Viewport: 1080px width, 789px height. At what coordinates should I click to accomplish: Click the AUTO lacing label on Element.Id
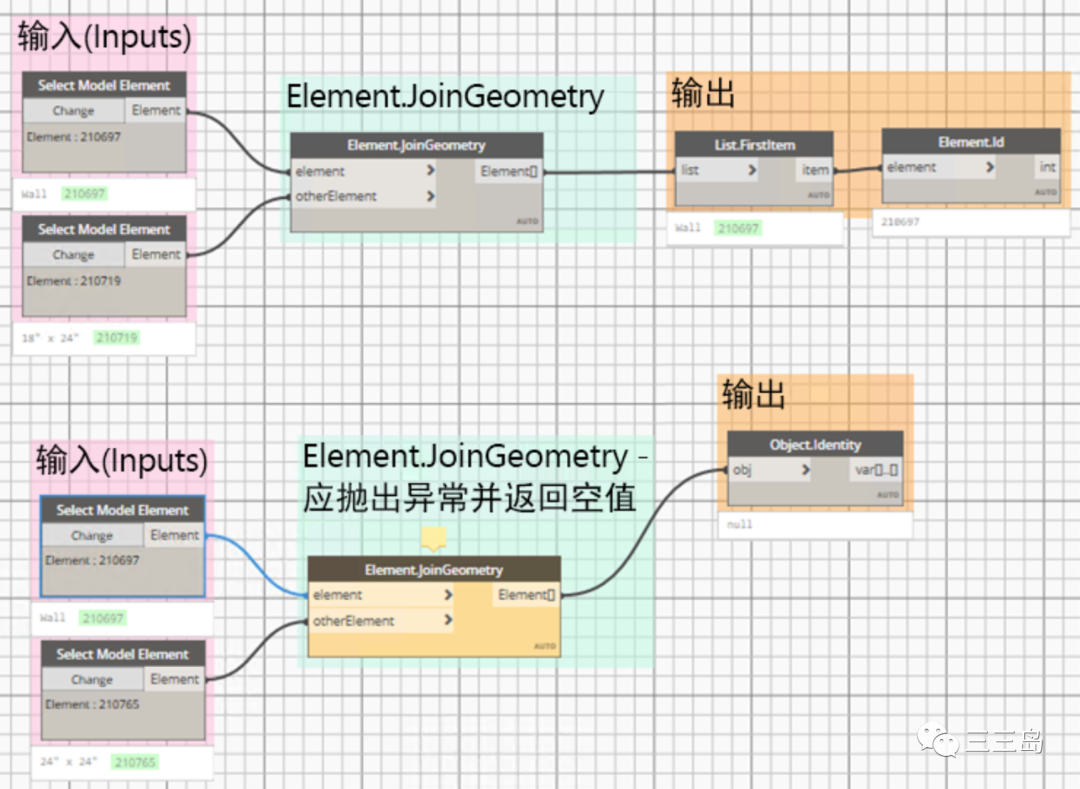(1045, 192)
